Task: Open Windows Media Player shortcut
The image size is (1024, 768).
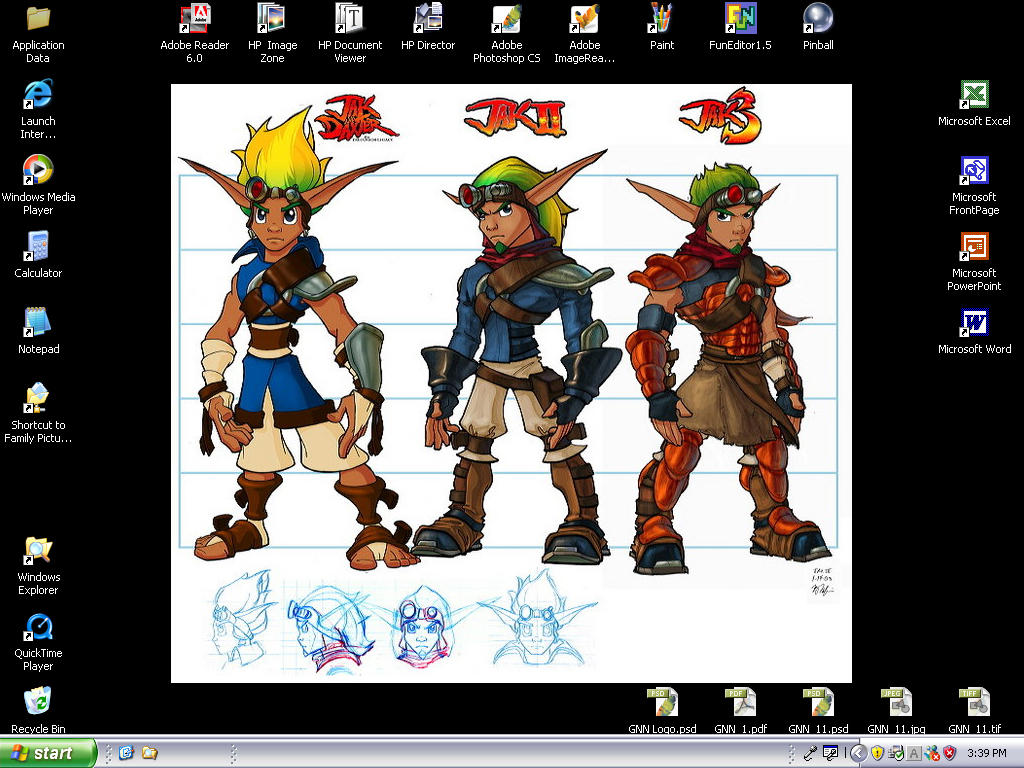Action: 38,185
